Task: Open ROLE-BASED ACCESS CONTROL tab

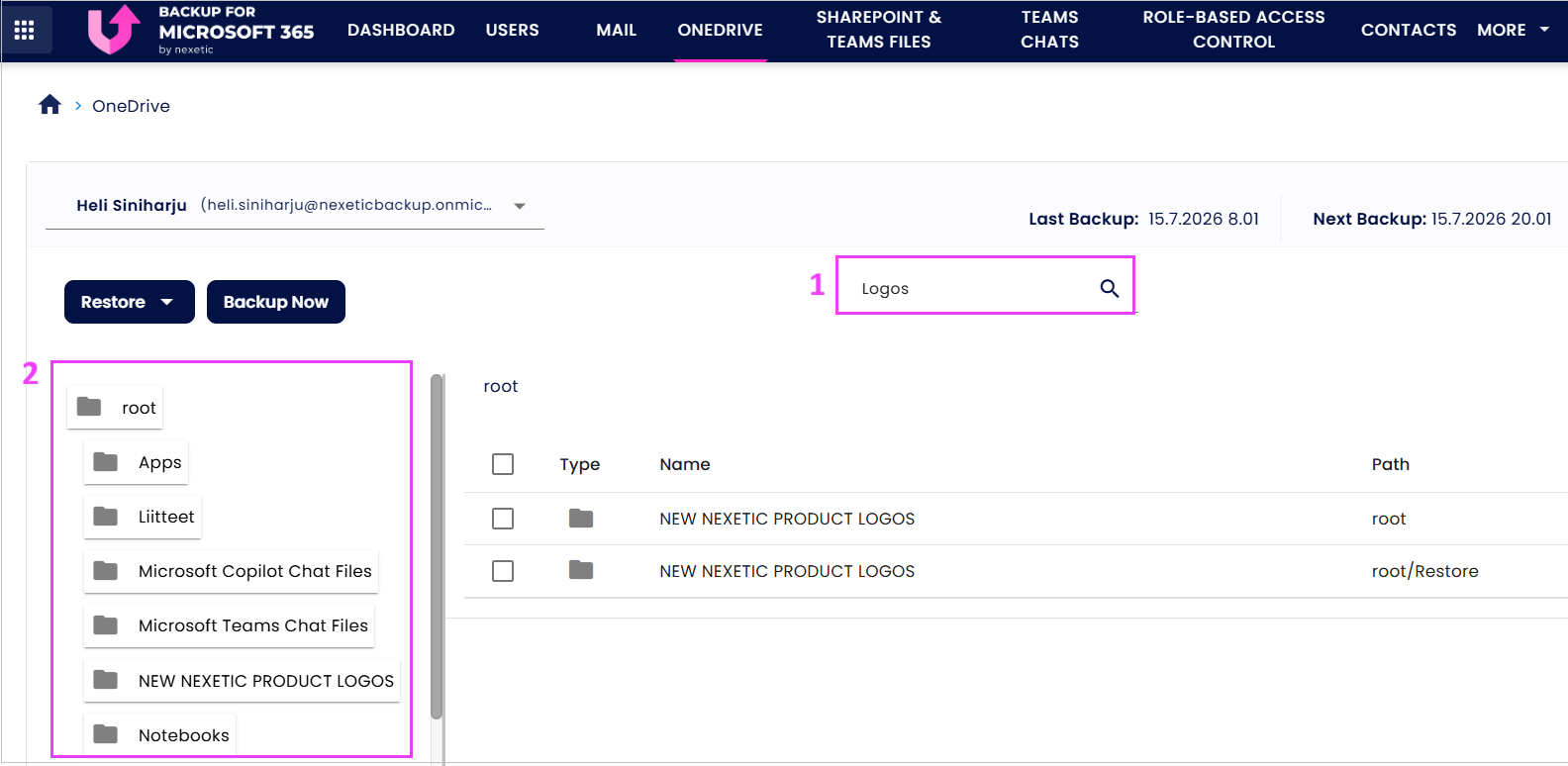Action: coord(1233,30)
